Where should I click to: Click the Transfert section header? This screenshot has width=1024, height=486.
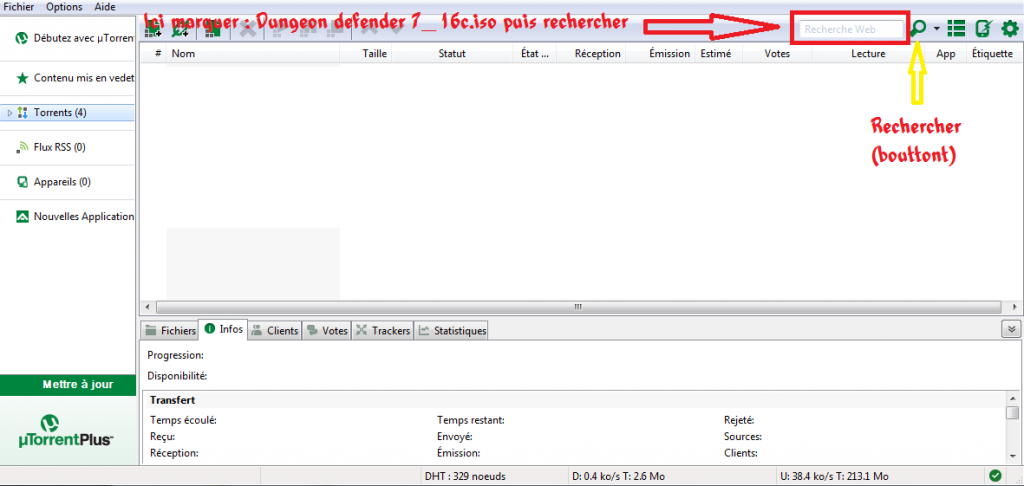(x=172, y=400)
